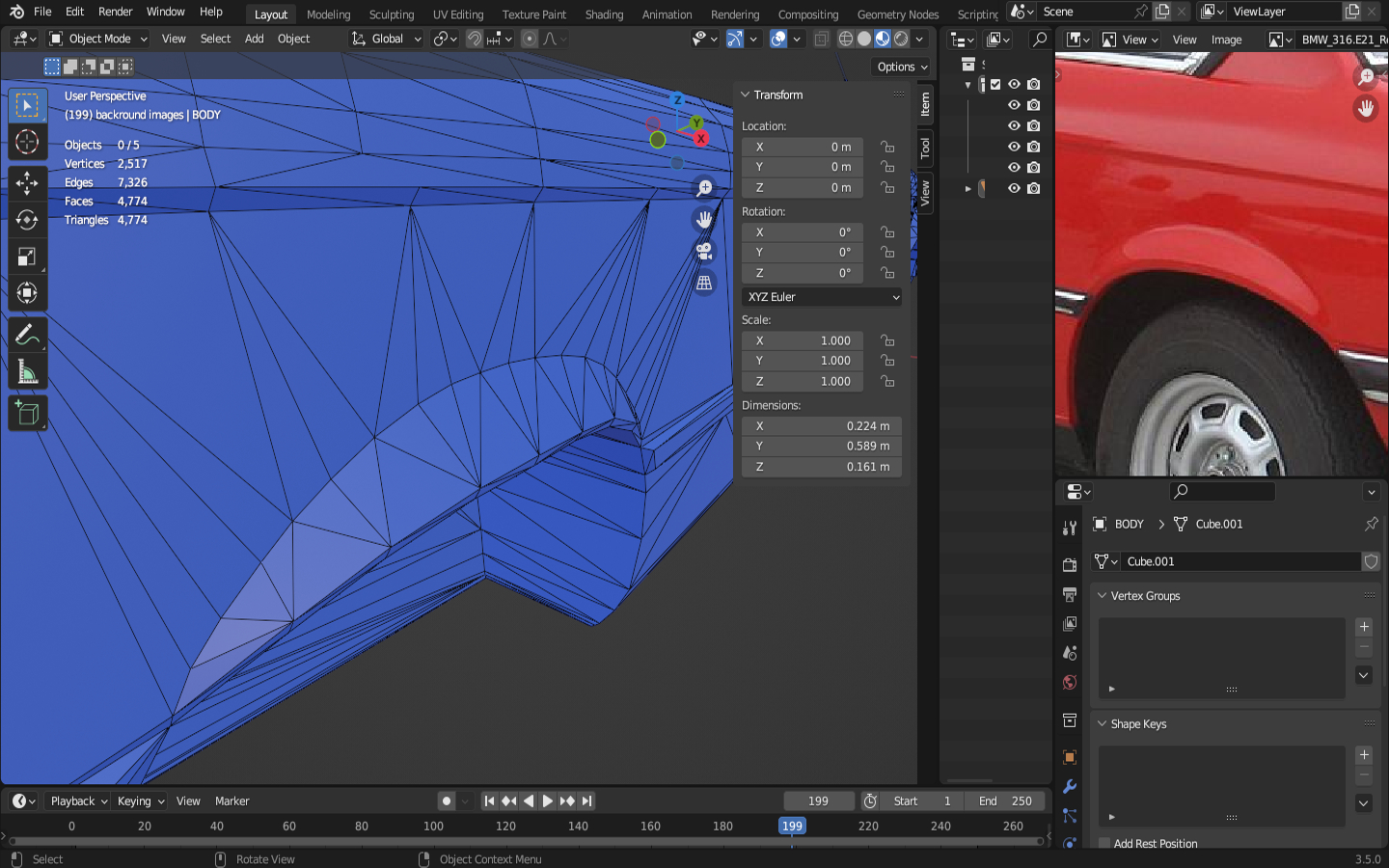Toggle show overlays in viewport header
1389x868 pixels.
click(x=778, y=39)
